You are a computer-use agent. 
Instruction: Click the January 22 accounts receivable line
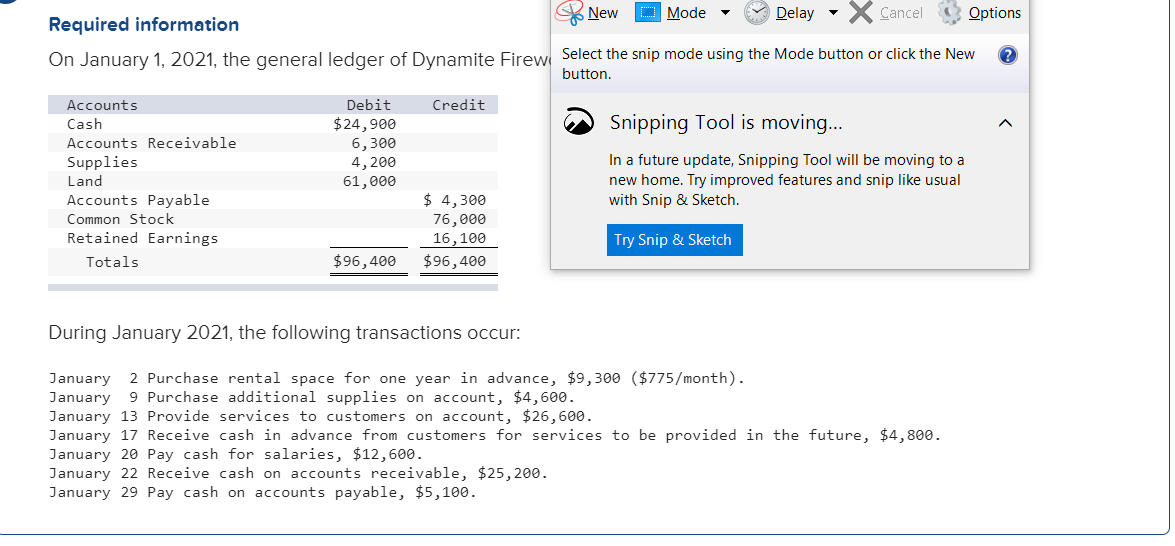[x=298, y=473]
